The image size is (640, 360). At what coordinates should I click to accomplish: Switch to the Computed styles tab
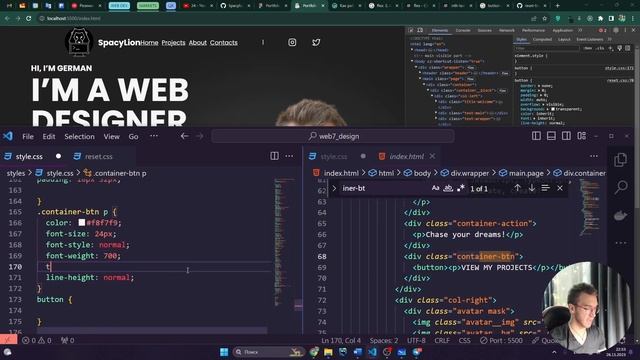542,39
